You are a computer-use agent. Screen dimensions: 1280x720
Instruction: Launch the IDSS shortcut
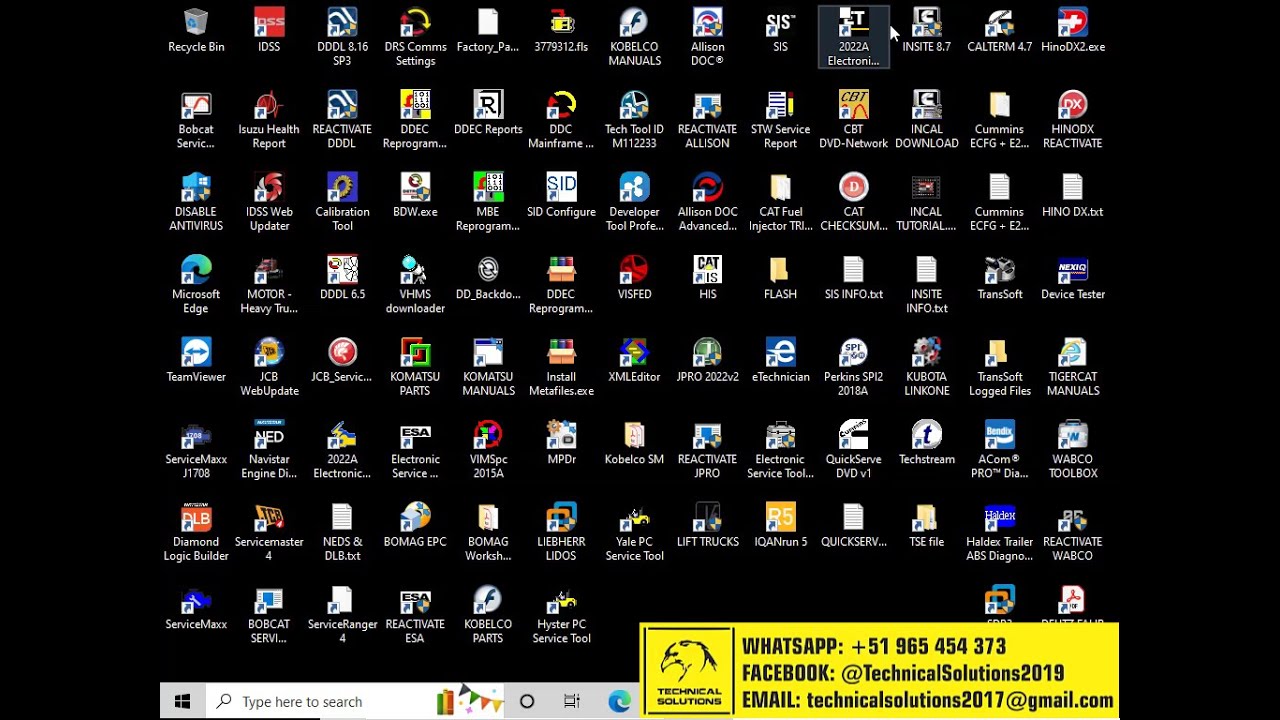[x=269, y=31]
